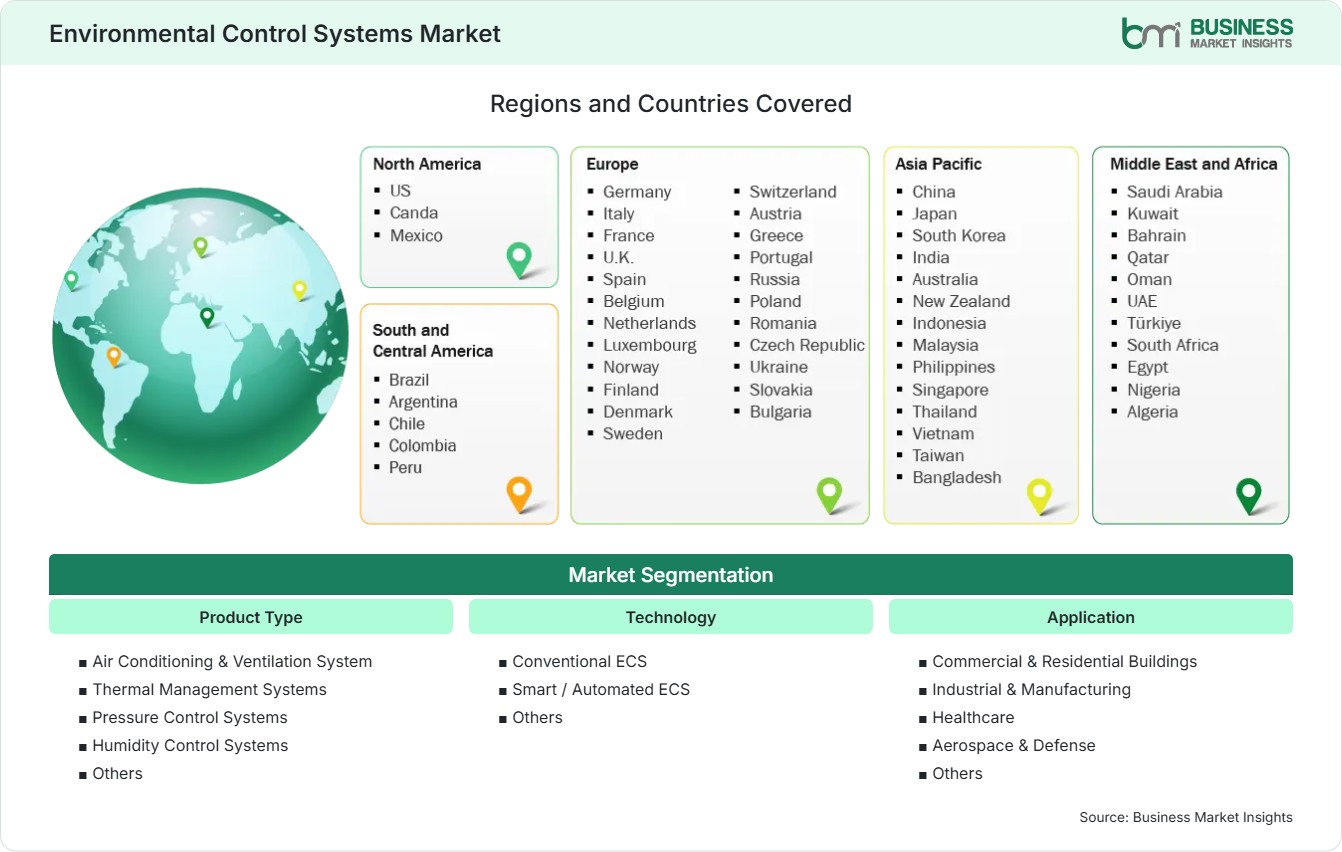Image resolution: width=1342 pixels, height=852 pixels.
Task: Select Mexico in North America list
Action: (416, 235)
